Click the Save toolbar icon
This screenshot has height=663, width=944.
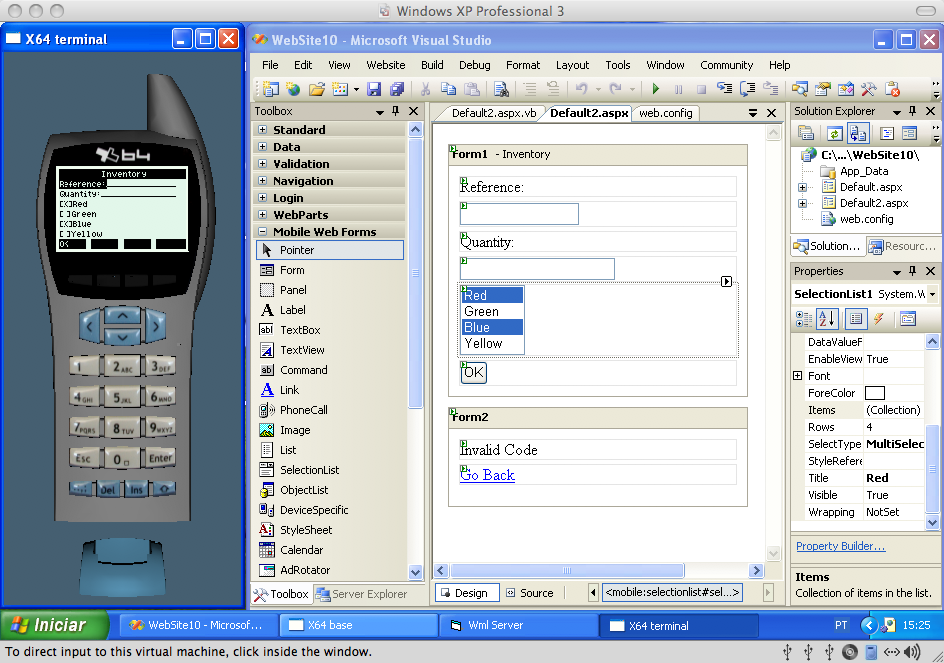374,89
